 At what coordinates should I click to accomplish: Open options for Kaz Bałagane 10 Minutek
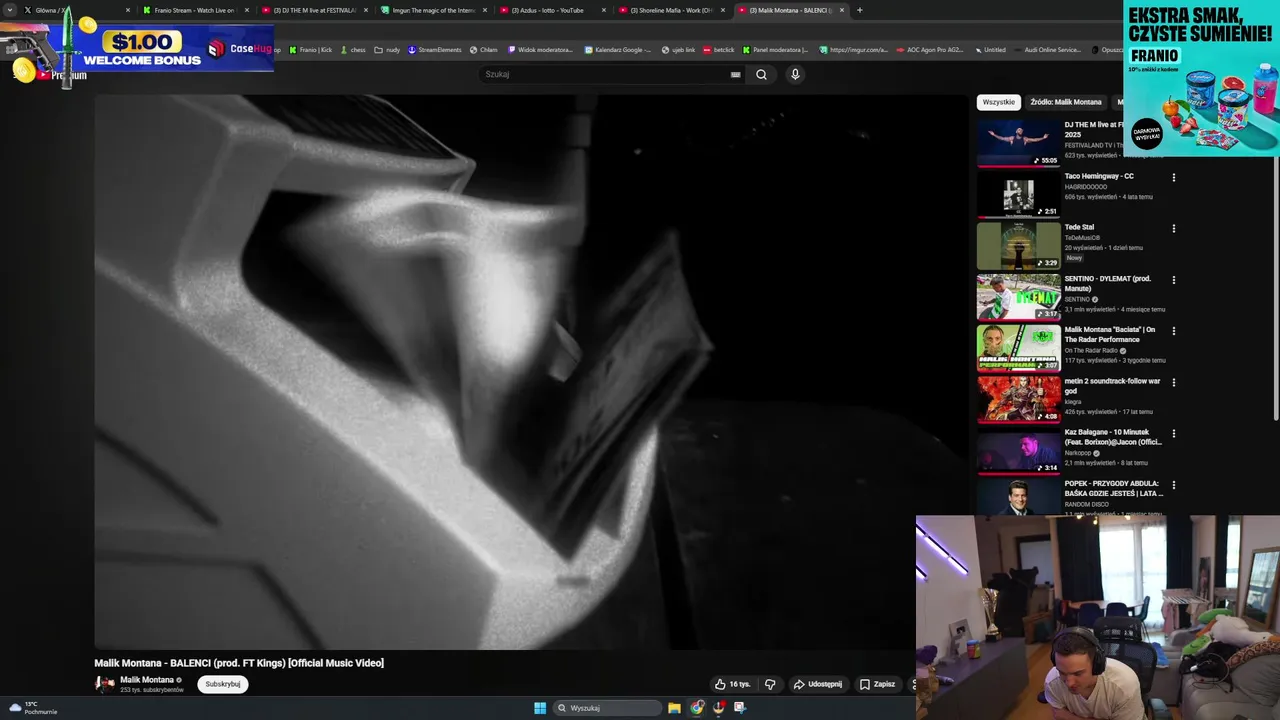[x=1173, y=434]
